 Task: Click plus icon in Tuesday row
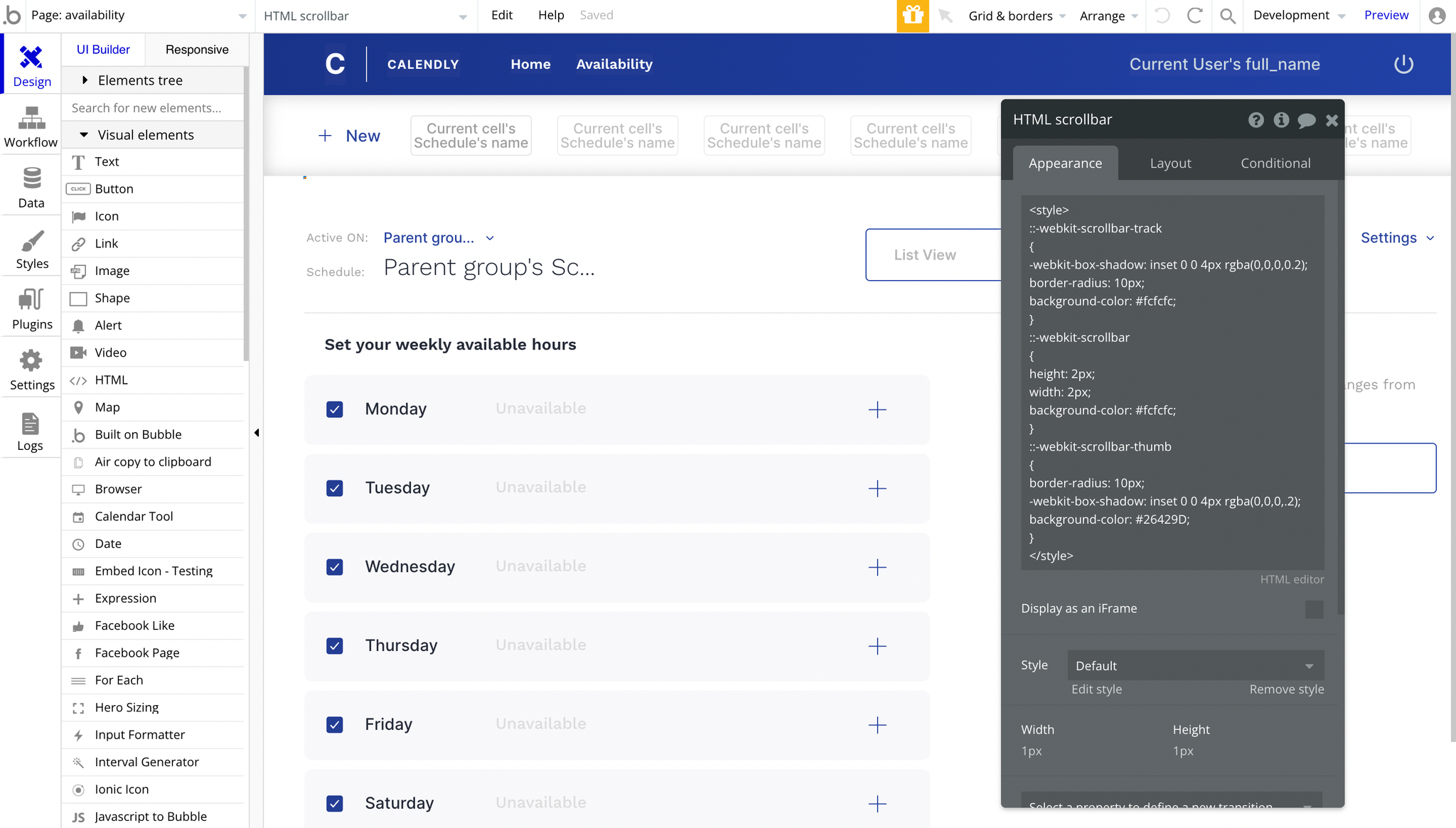(877, 488)
